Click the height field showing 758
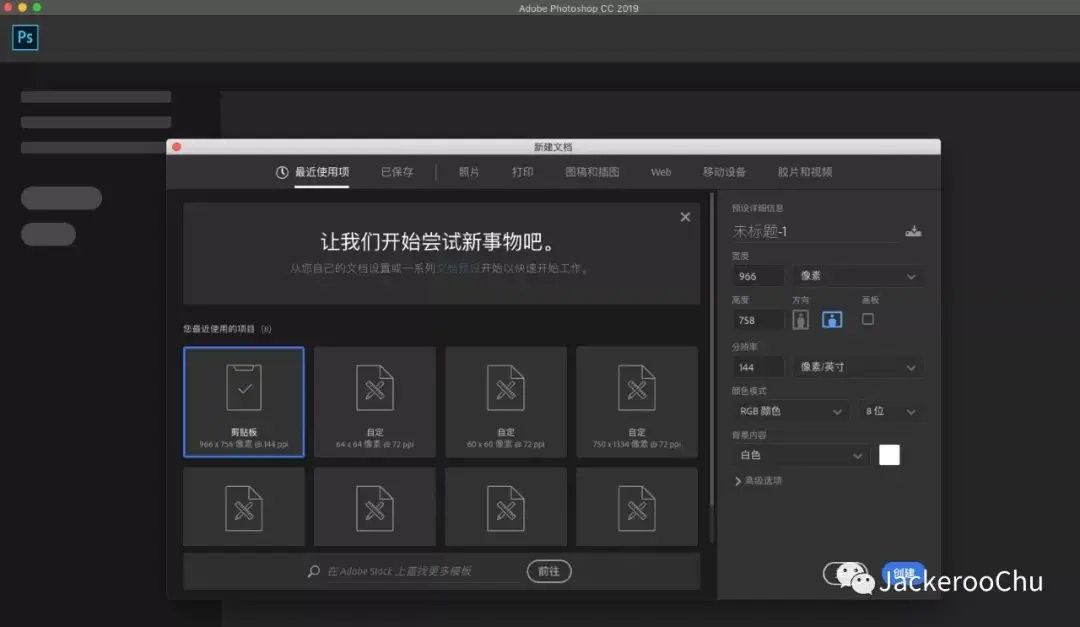 tap(758, 320)
